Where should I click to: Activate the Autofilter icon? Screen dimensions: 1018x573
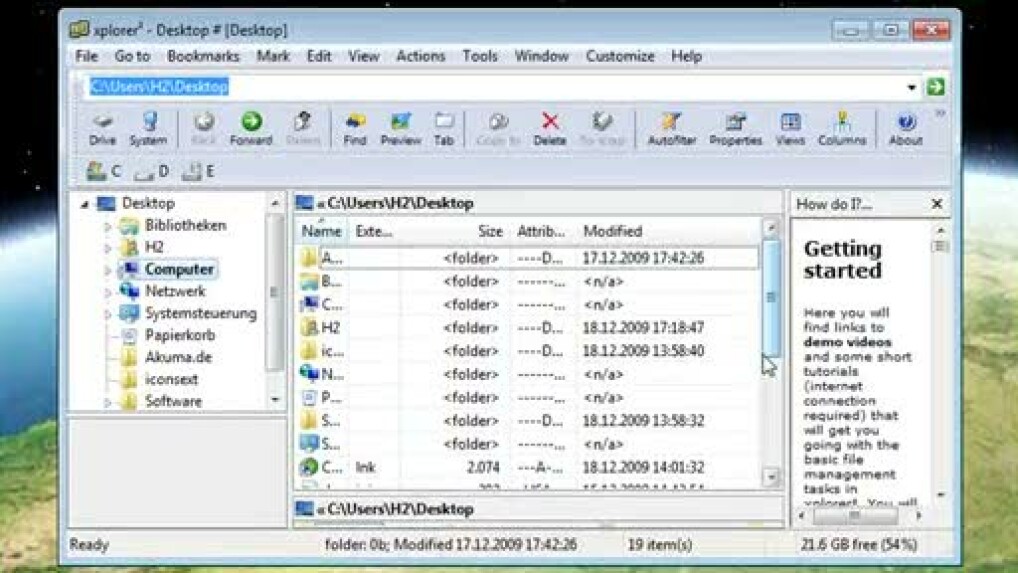point(671,128)
